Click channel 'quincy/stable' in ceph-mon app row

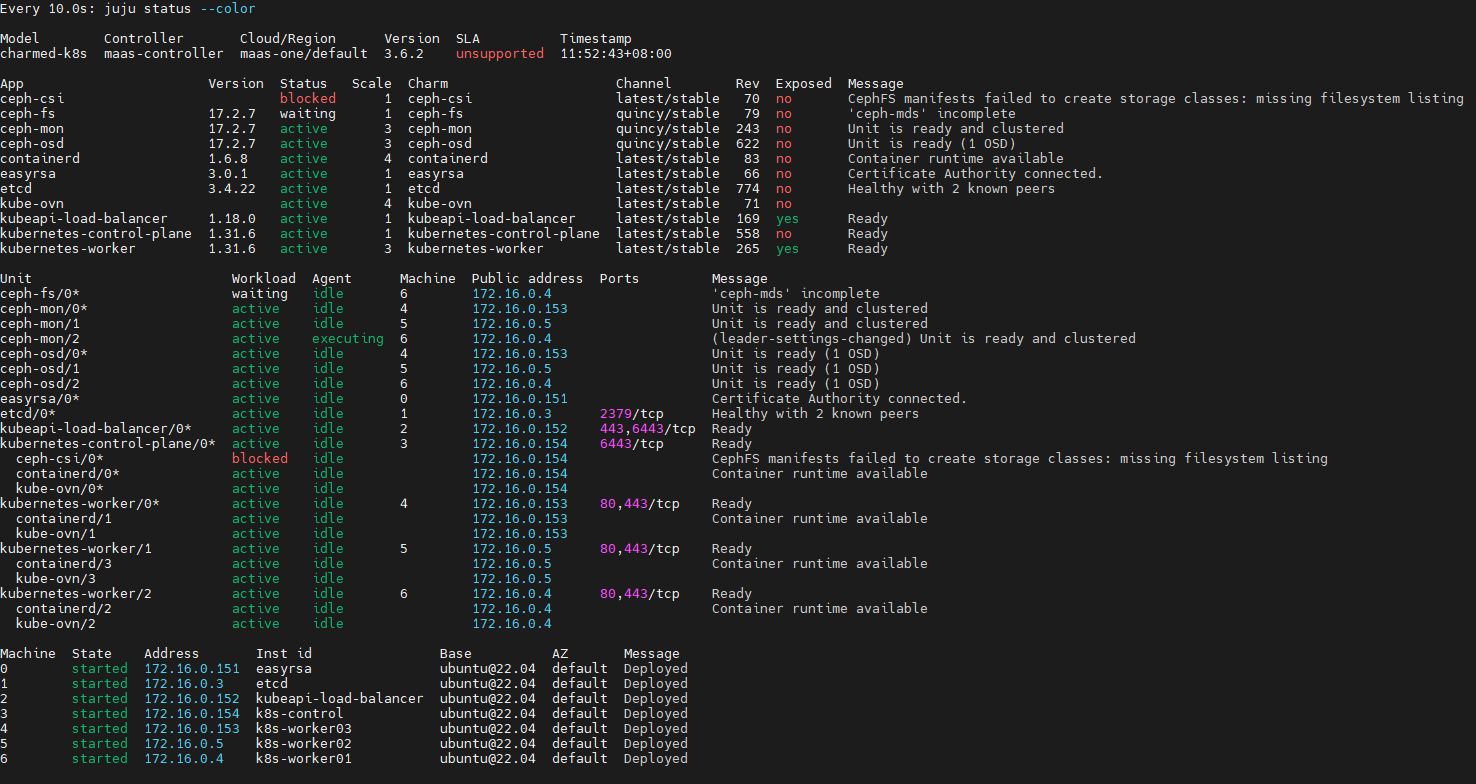668,129
